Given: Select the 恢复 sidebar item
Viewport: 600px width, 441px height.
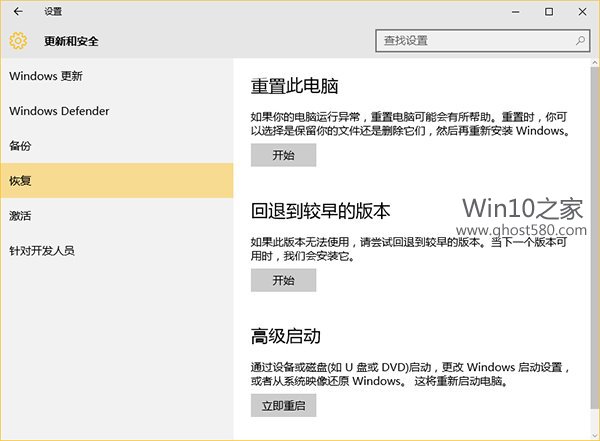Looking at the screenshot, I should click(20, 181).
